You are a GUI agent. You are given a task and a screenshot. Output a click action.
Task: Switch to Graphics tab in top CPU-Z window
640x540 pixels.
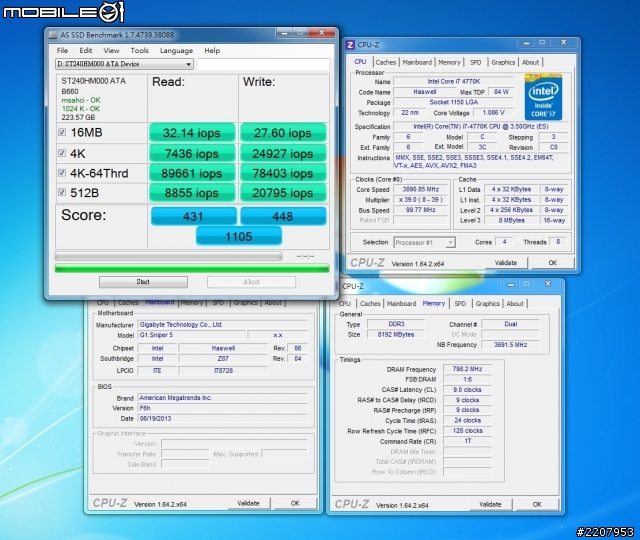tap(503, 62)
